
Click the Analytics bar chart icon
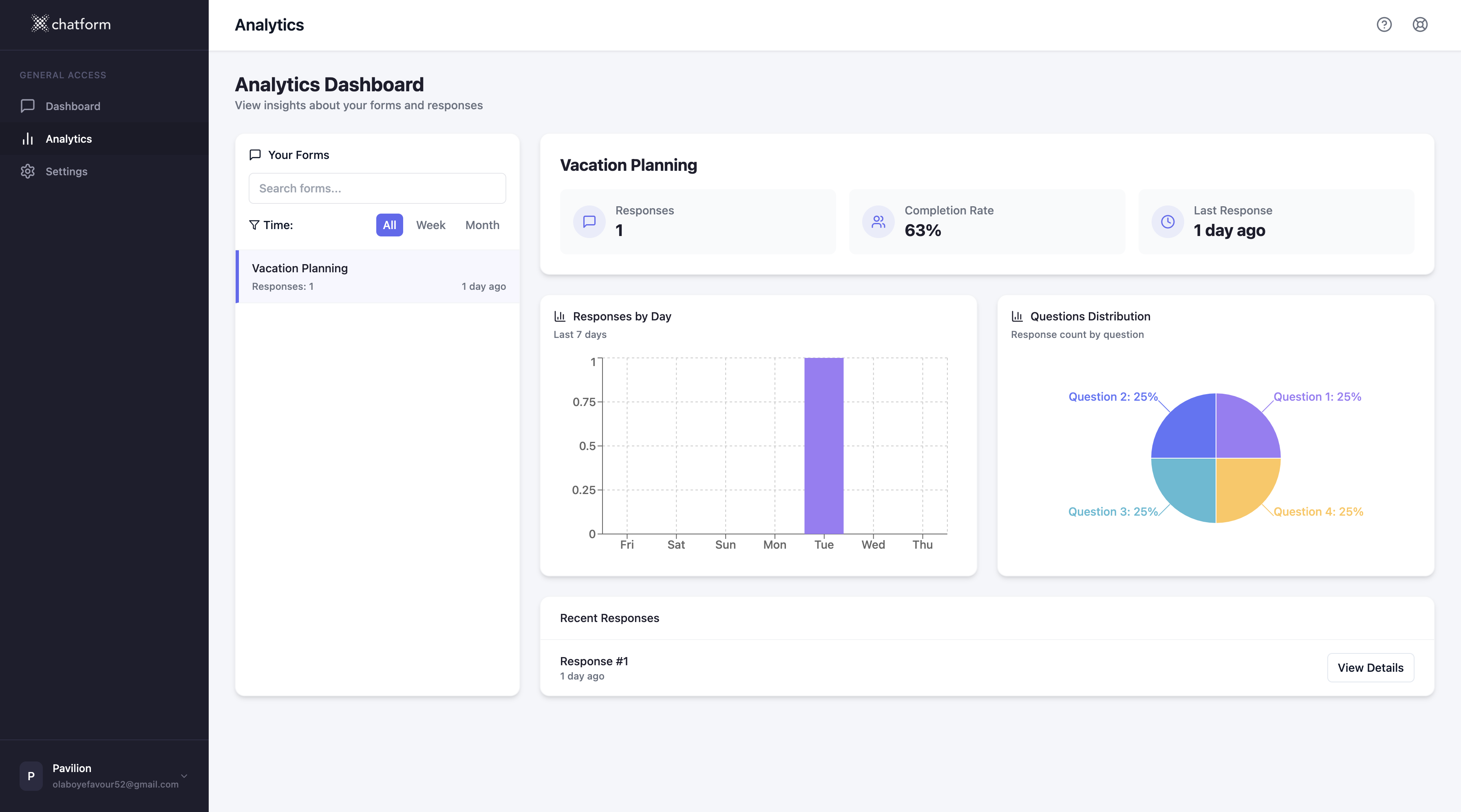tap(28, 139)
